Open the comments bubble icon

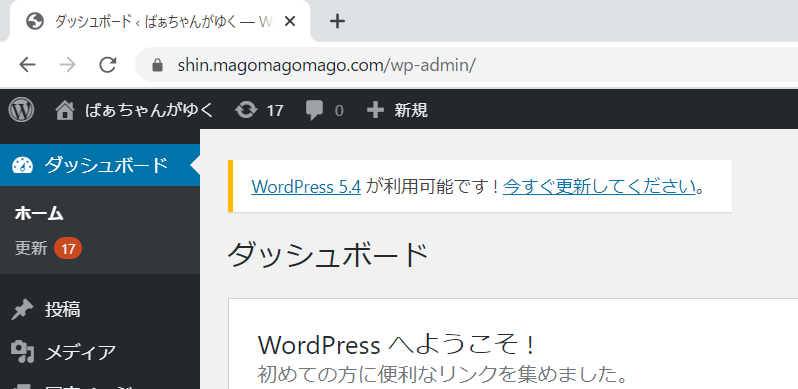click(314, 110)
